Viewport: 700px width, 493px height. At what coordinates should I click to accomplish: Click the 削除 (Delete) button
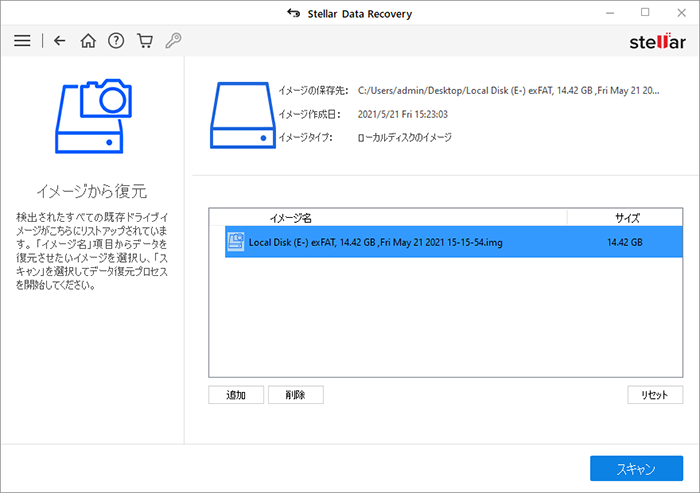pyautogui.click(x=296, y=395)
